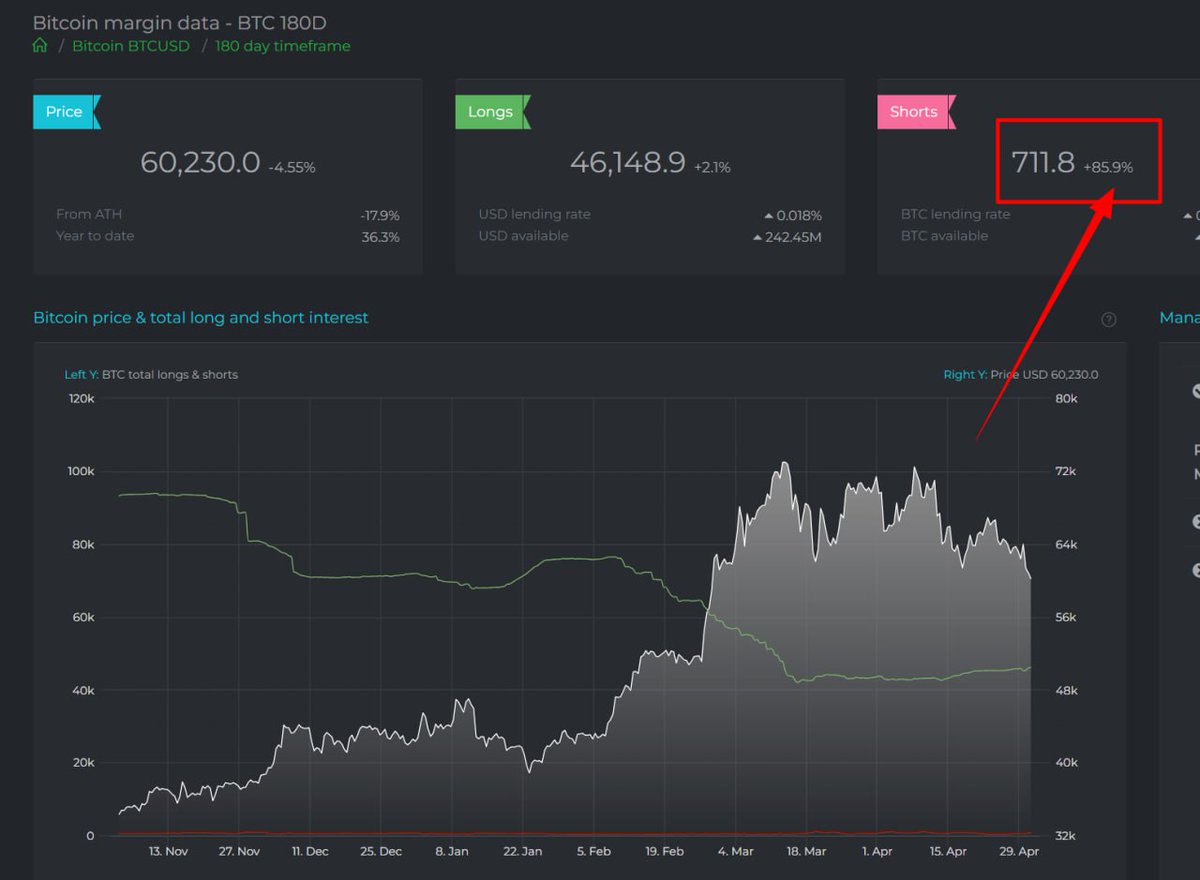Click the 4. Mar date label
Image resolution: width=1200 pixels, height=880 pixels.
[x=735, y=852]
